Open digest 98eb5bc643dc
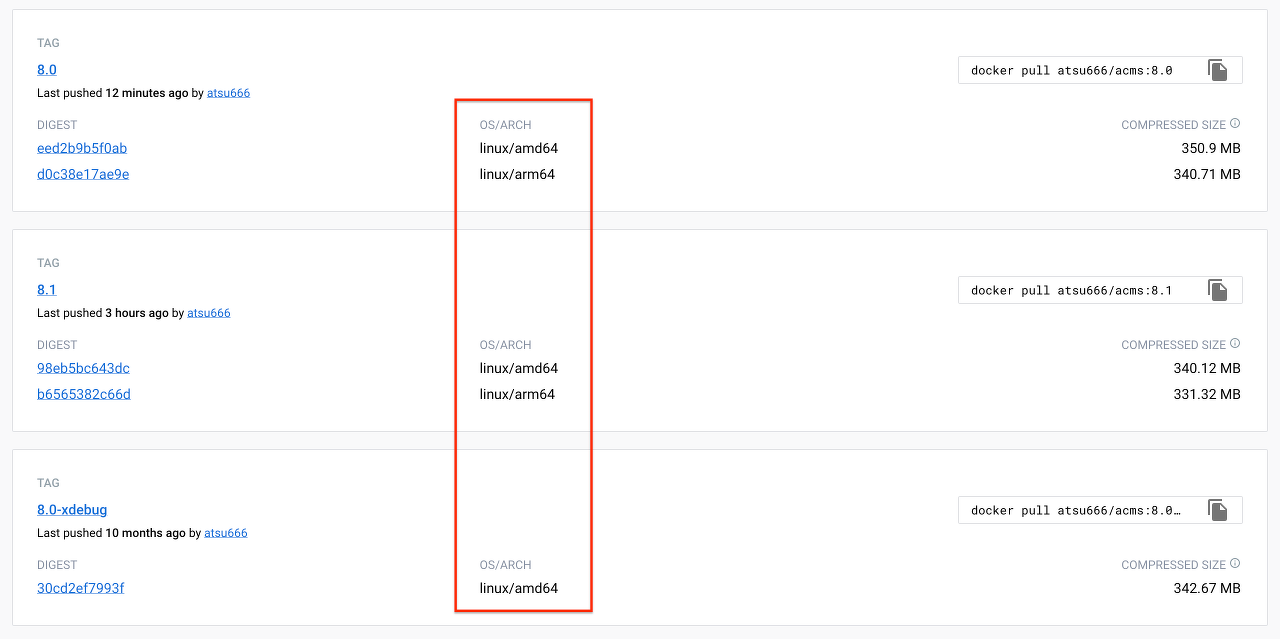Image resolution: width=1280 pixels, height=639 pixels. tap(83, 368)
